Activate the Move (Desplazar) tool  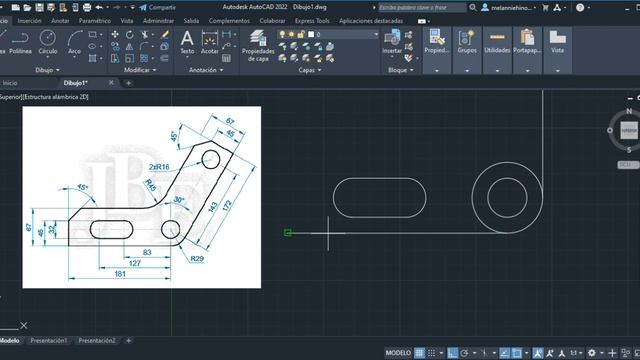115,34
